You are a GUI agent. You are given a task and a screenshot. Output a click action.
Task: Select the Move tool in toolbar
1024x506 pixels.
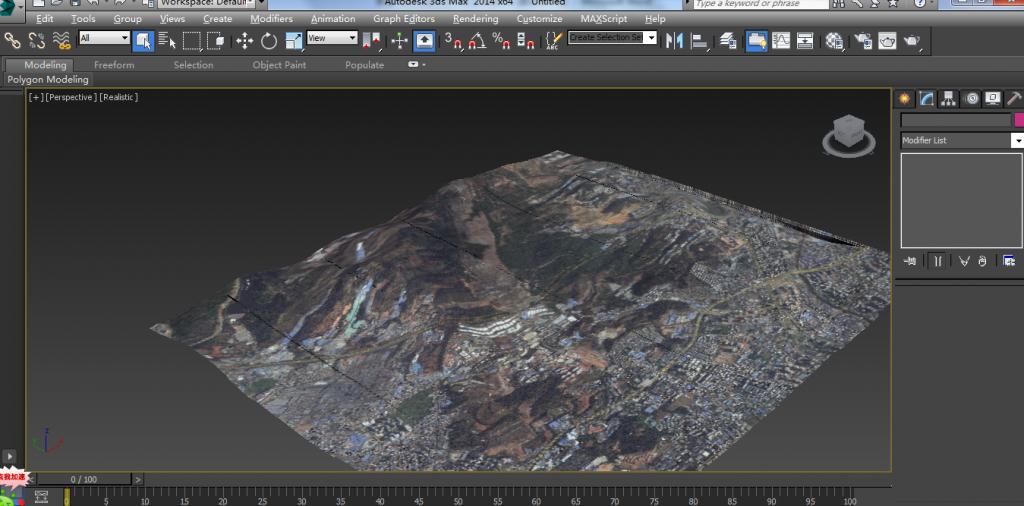click(244, 41)
